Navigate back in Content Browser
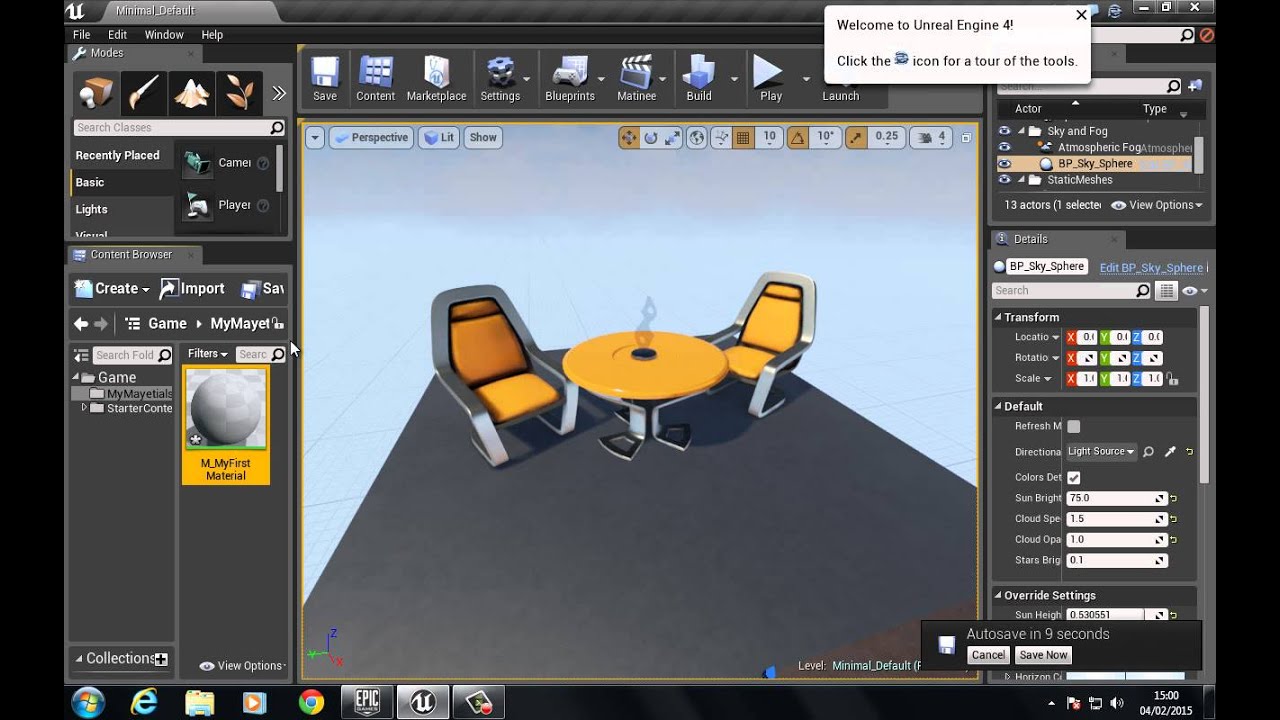 pyautogui.click(x=81, y=324)
